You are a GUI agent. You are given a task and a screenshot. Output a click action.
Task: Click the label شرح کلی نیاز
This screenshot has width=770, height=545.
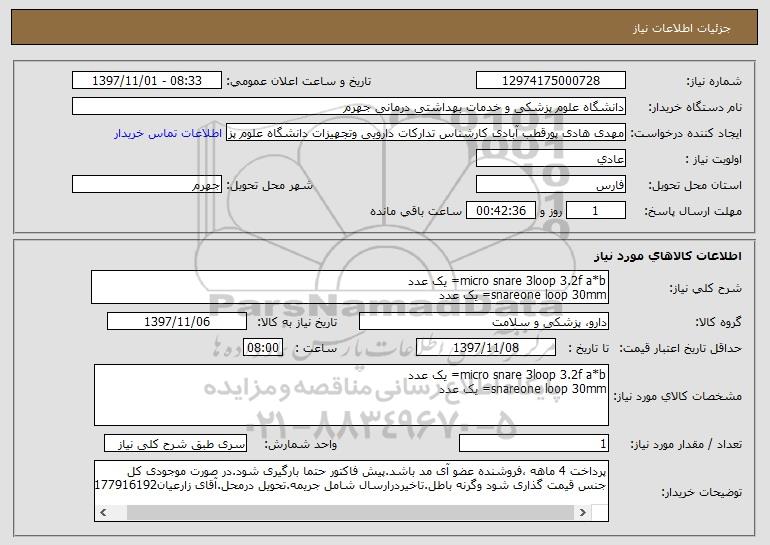click(x=706, y=288)
